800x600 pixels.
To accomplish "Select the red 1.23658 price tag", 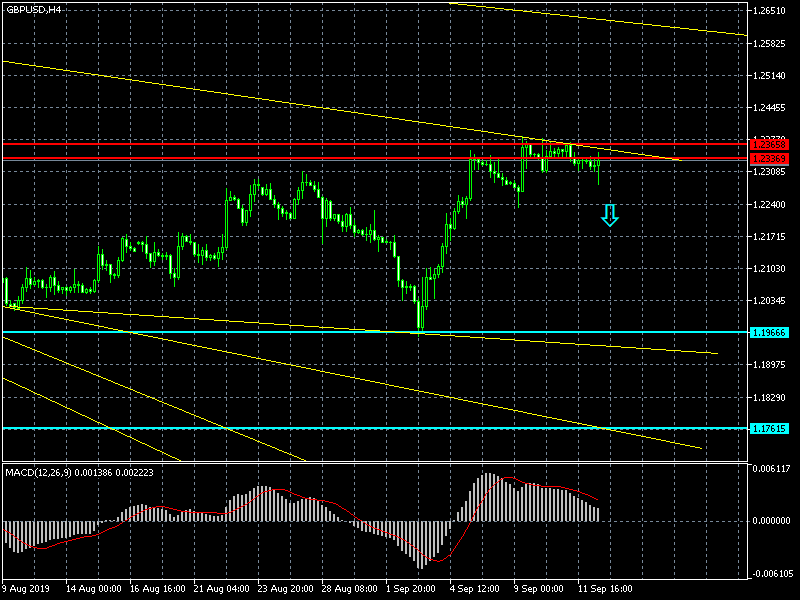I will click(x=769, y=145).
